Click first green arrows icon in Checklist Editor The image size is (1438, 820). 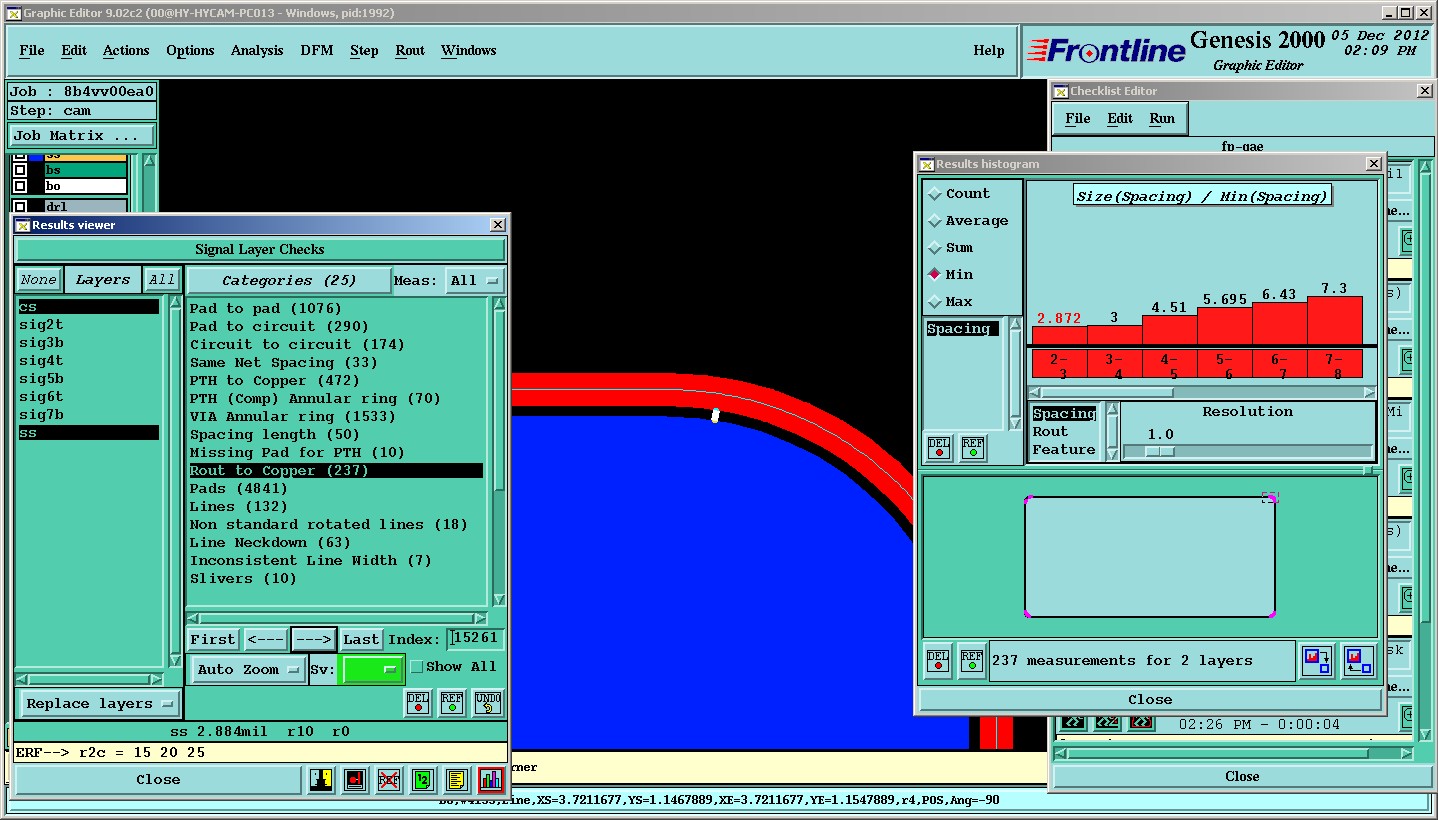coord(1073,723)
